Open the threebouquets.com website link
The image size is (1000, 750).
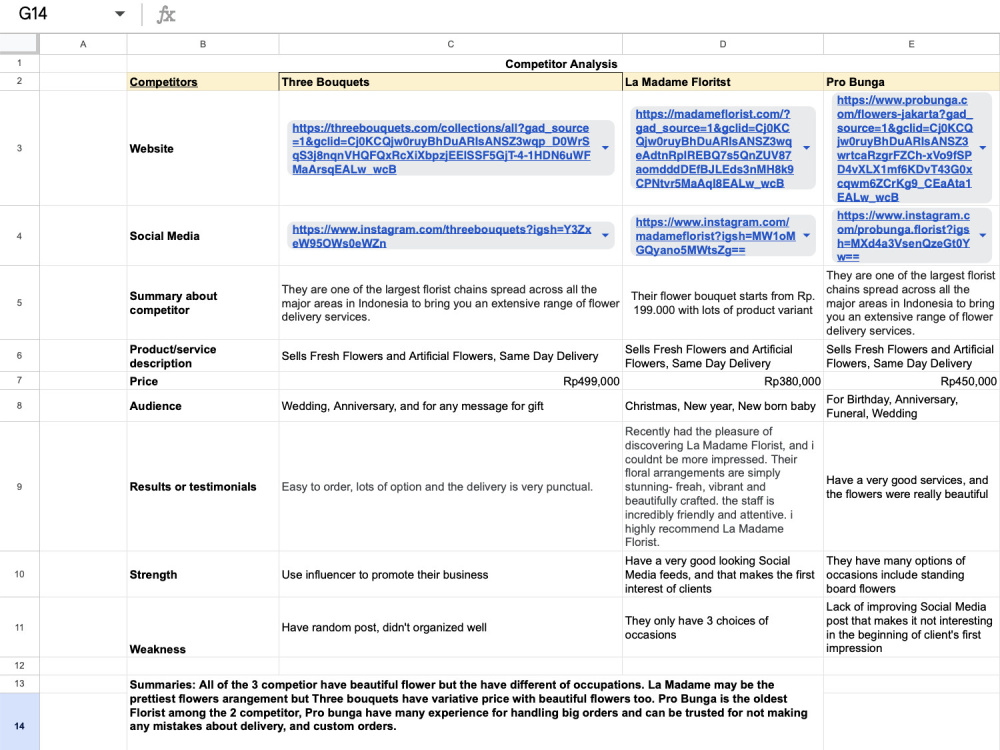tap(441, 149)
